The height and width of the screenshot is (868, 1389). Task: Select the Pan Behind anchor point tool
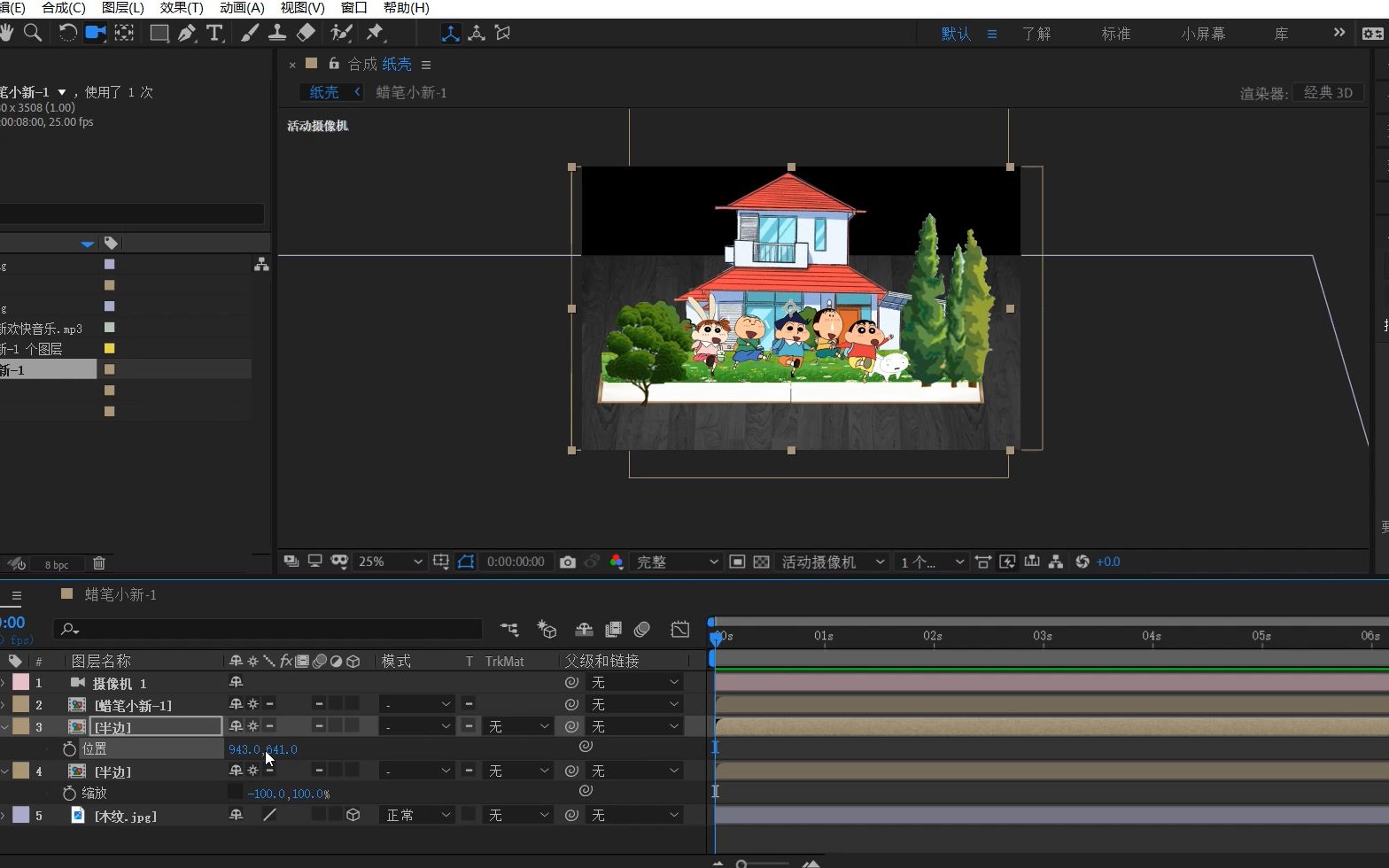pos(124,33)
